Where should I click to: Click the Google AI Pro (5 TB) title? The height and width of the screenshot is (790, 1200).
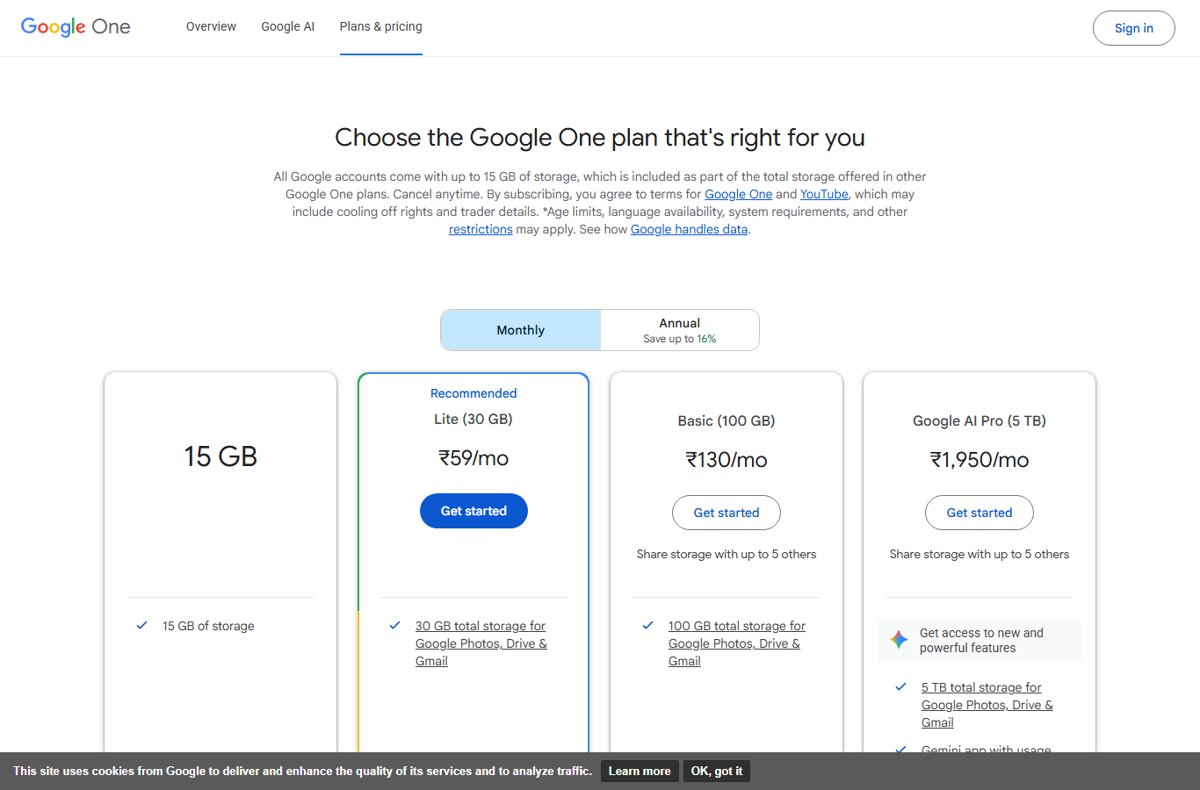coord(980,421)
